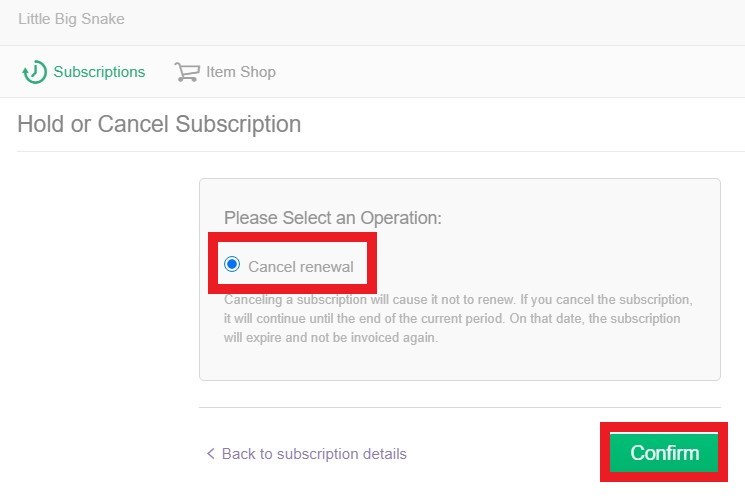Click the white margin left of the operation panel

(100, 300)
